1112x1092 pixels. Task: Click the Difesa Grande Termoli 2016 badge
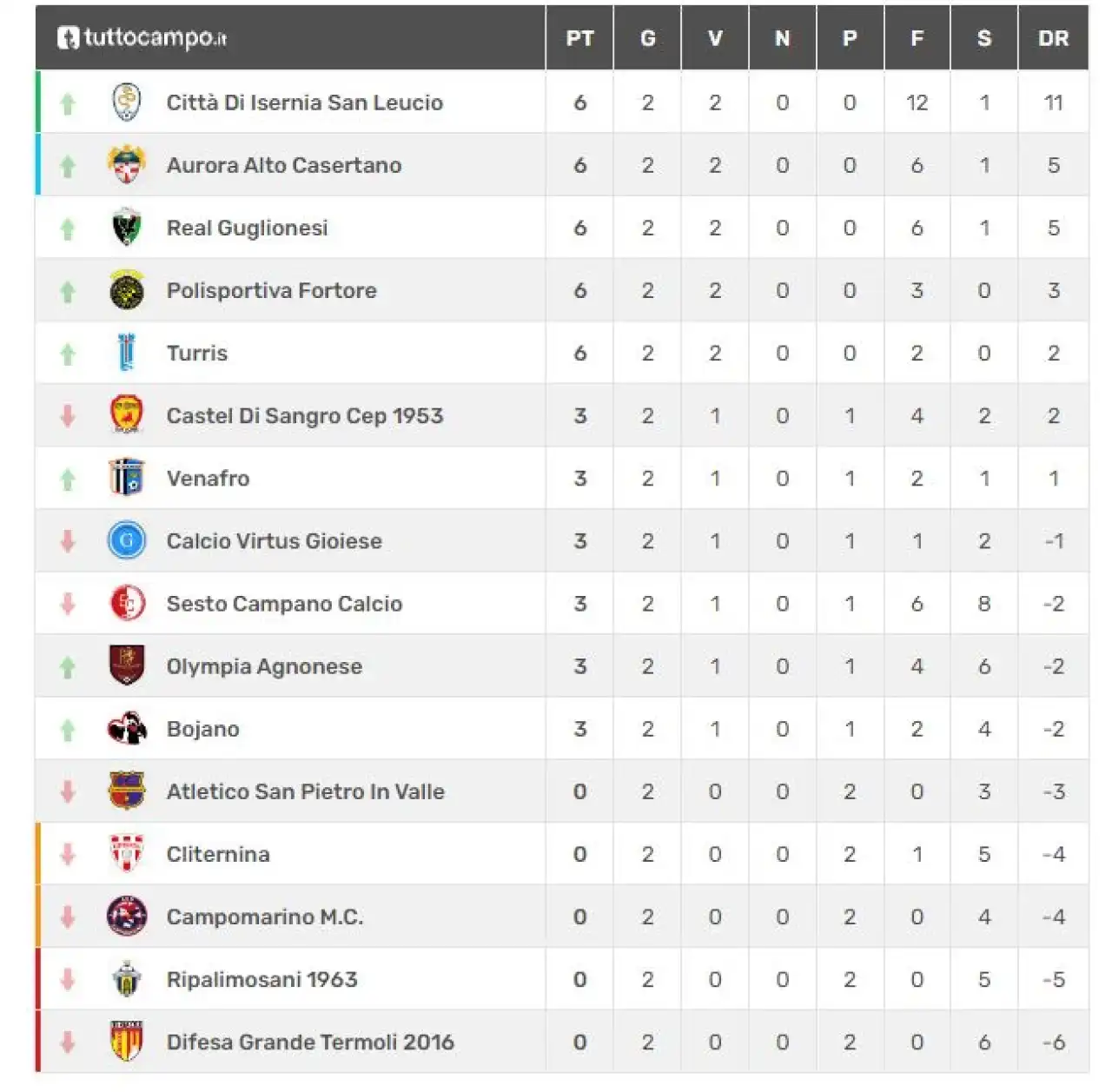point(127,1042)
